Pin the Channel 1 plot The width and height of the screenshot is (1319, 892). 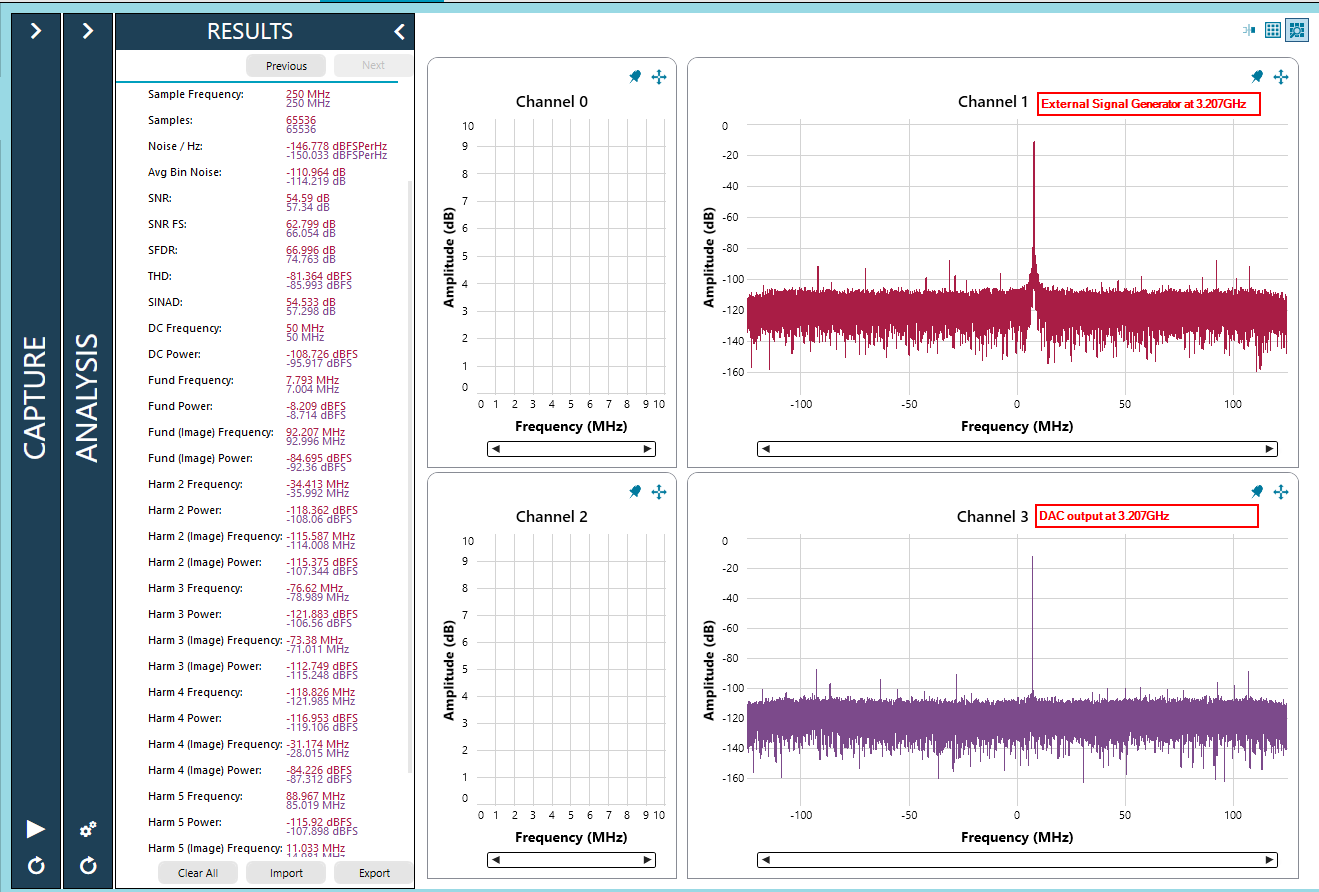click(1257, 77)
